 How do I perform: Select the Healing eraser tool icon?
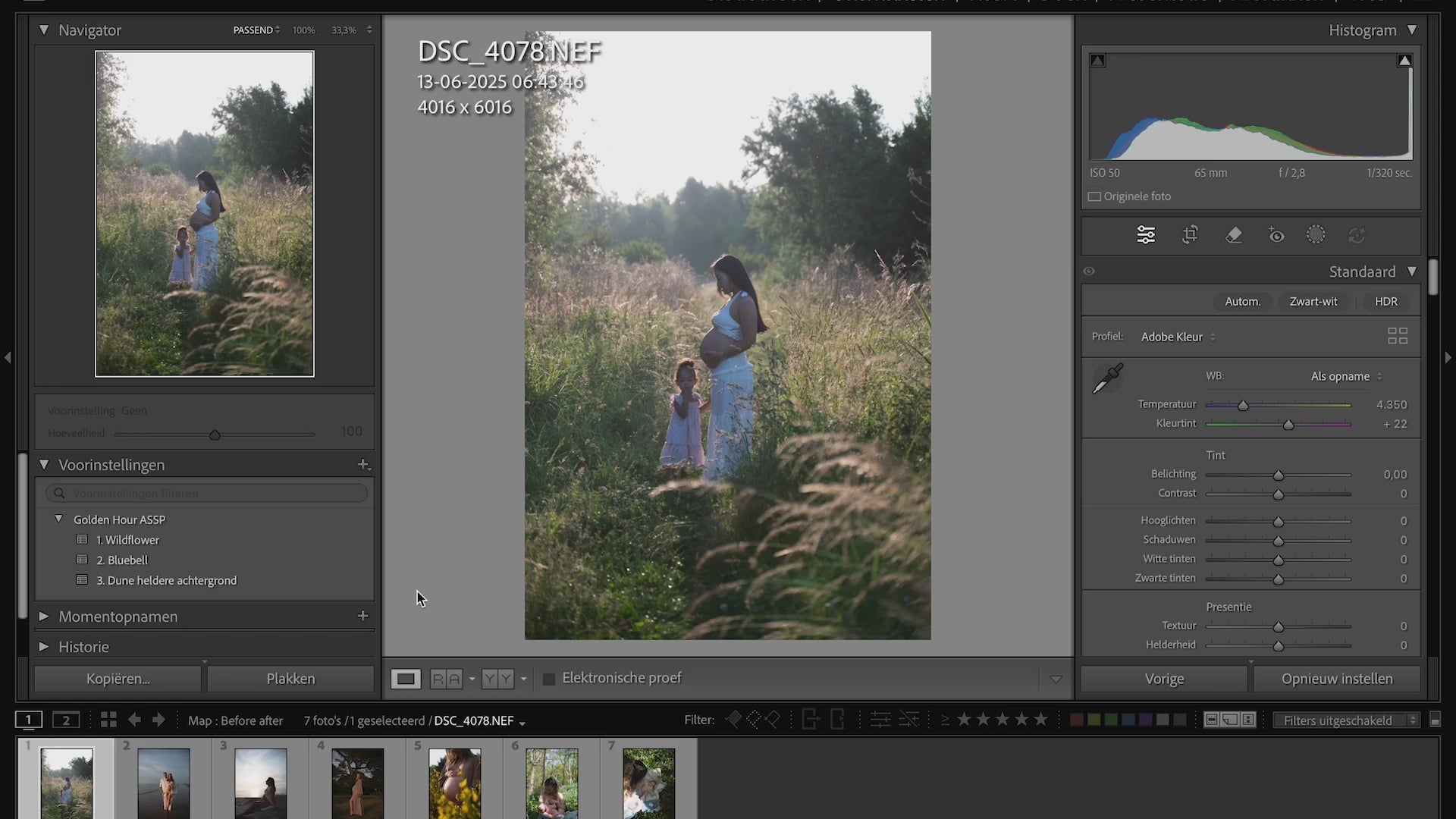coord(1234,235)
